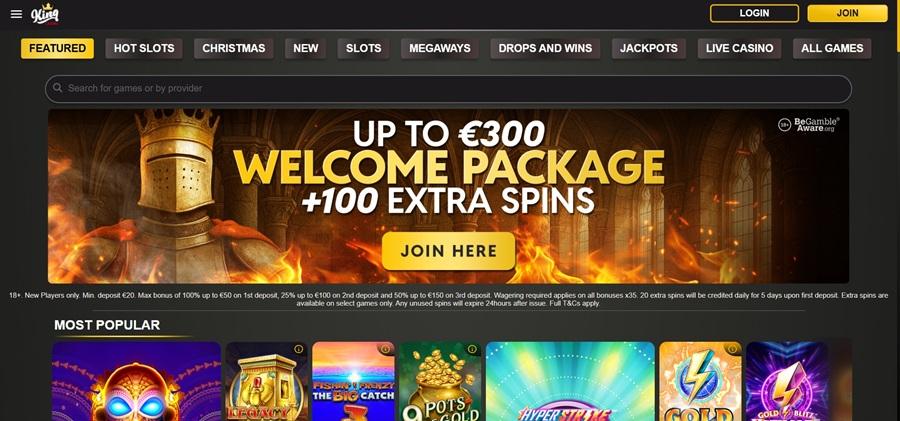Open info icon on Gold lightning tile
900x421 pixels.
[x=732, y=349]
